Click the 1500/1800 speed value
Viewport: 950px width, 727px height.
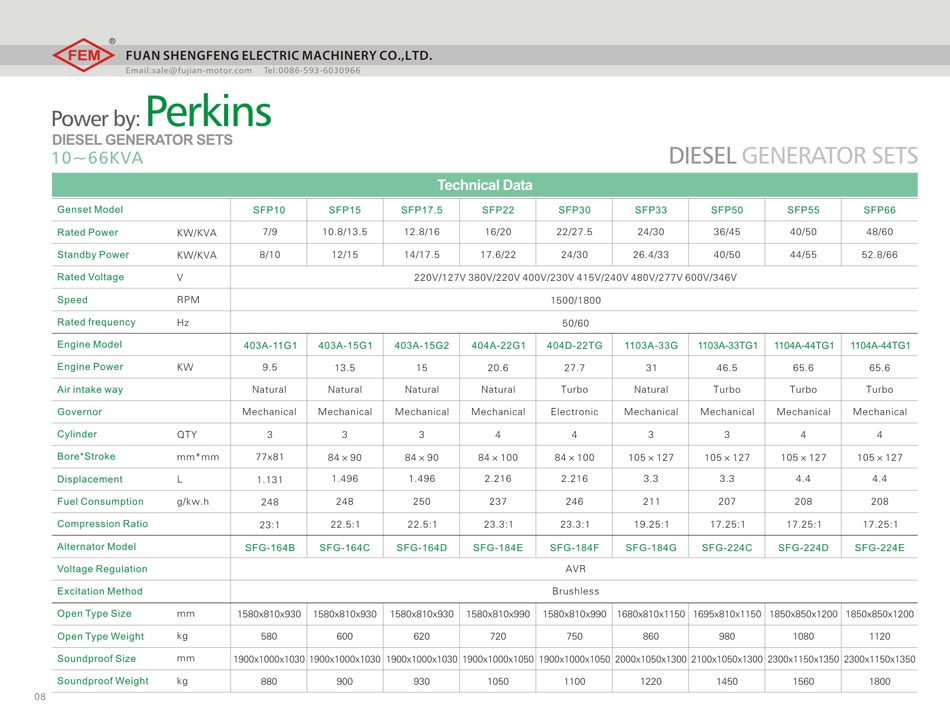coord(576,300)
